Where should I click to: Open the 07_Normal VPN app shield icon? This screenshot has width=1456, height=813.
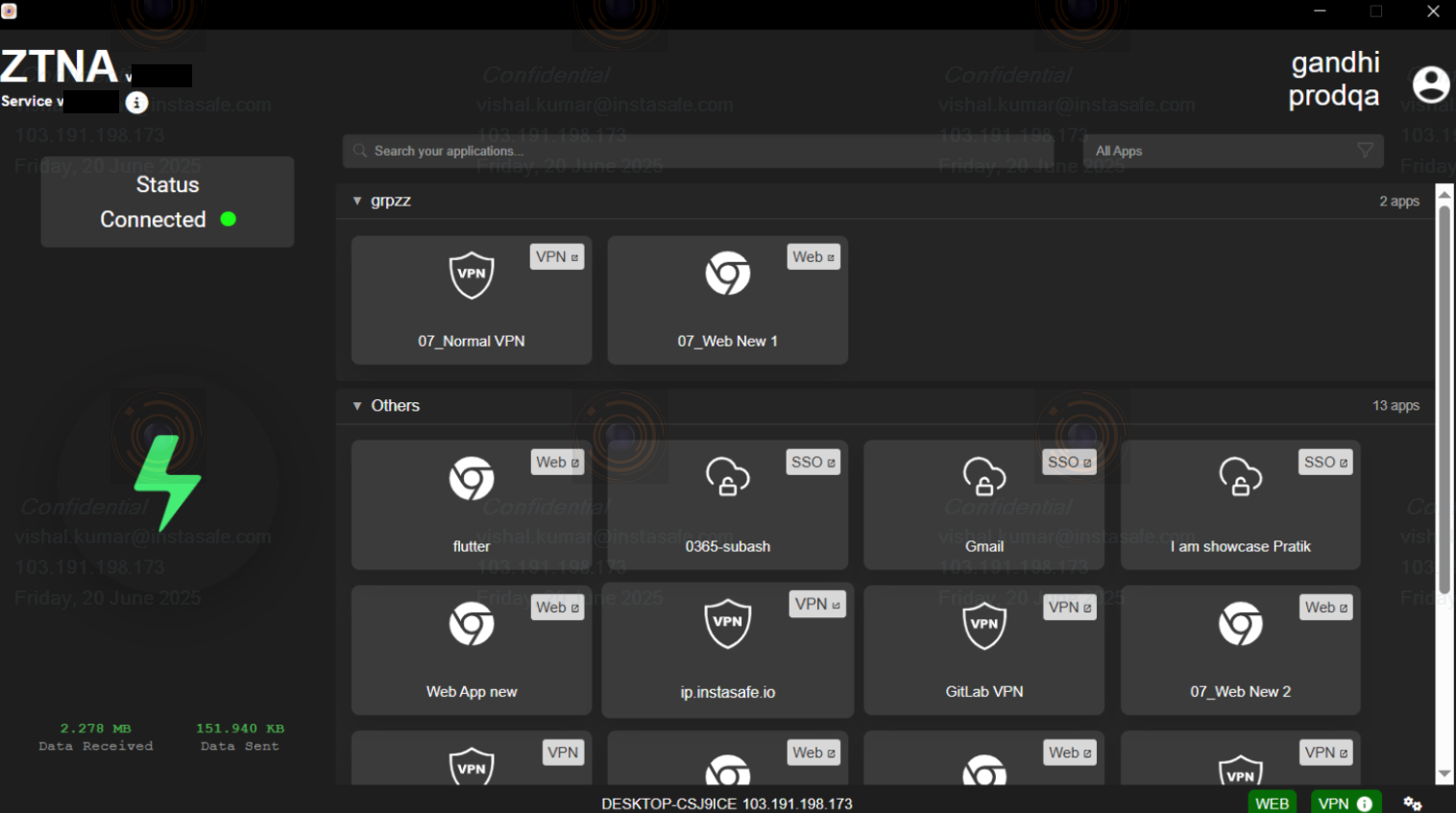click(x=472, y=275)
